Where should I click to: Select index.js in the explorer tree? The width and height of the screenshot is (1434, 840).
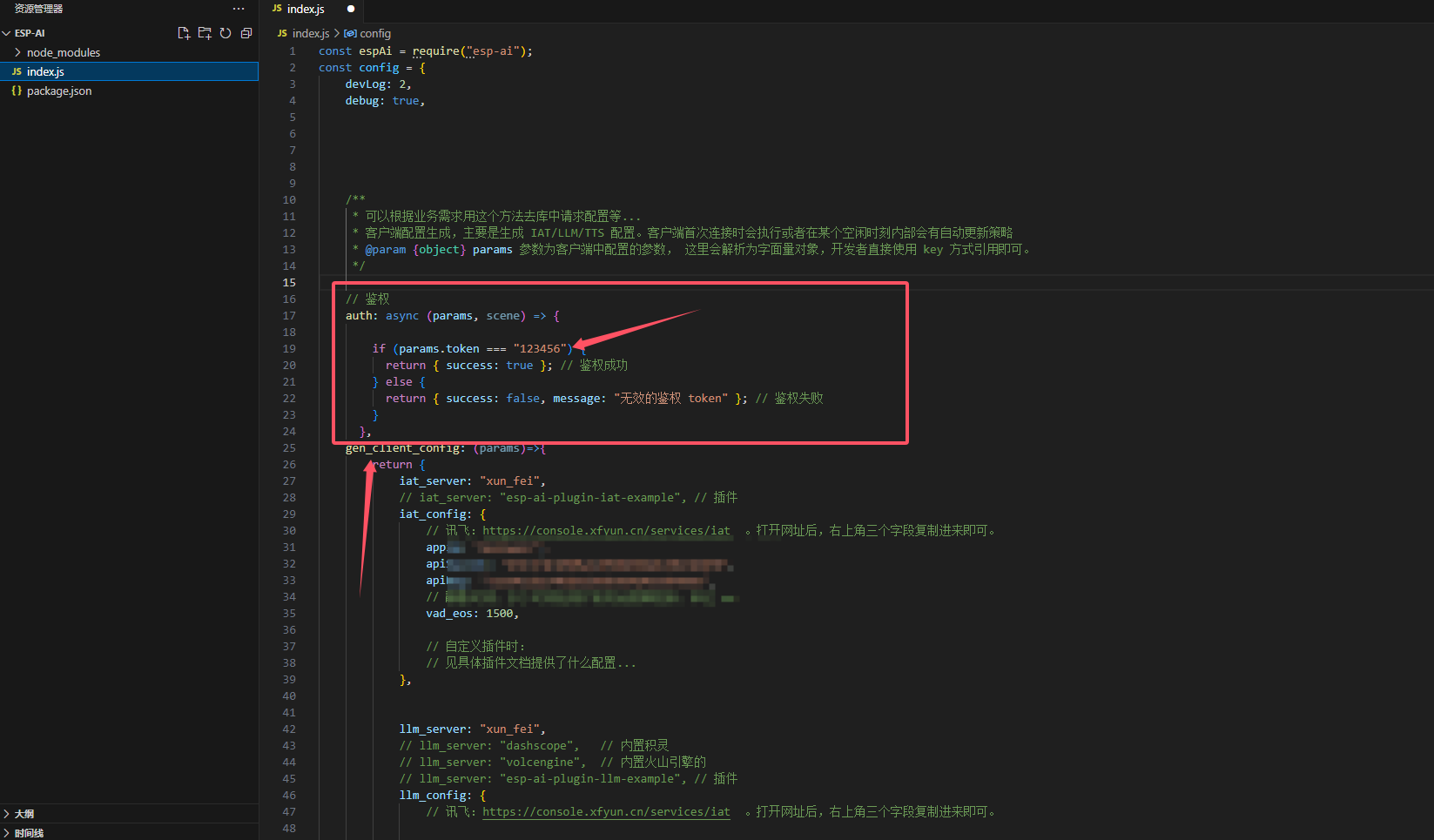click(x=45, y=71)
